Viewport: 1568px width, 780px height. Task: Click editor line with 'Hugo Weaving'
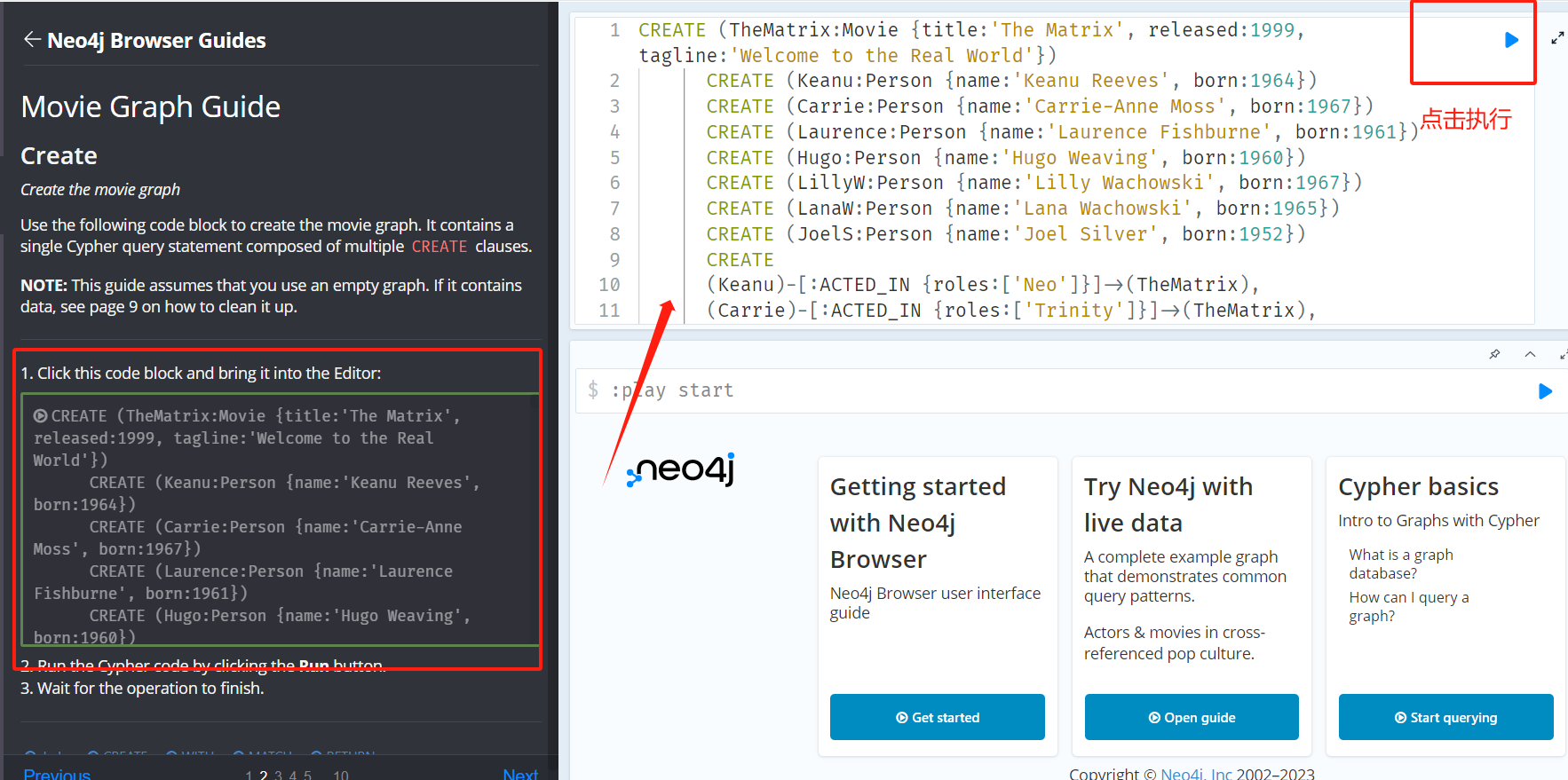[x=1006, y=158]
